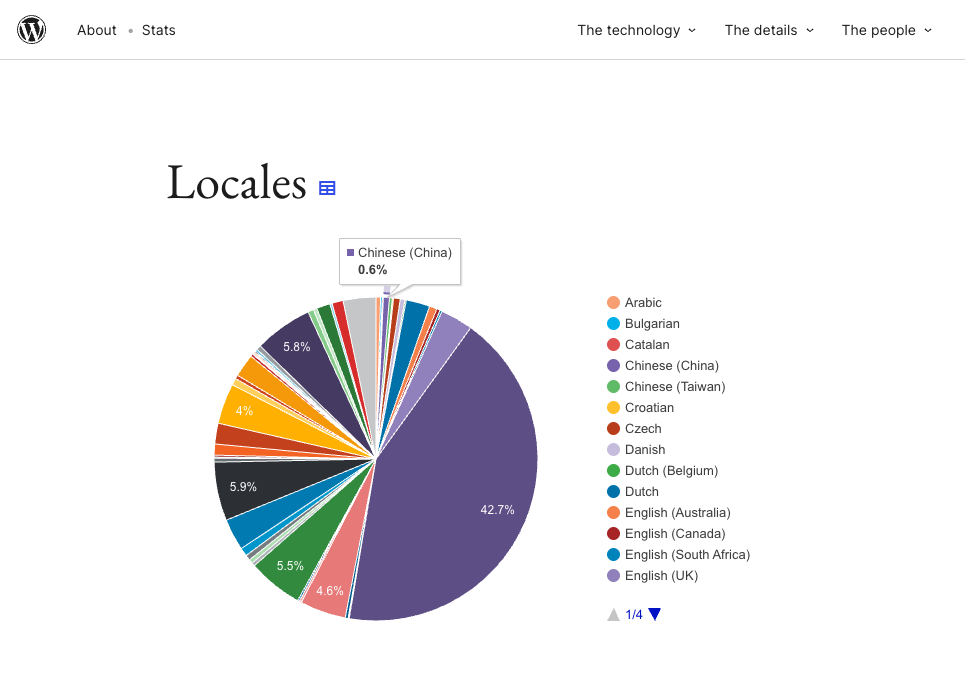Click the Arabic legend color dot

[x=614, y=303]
